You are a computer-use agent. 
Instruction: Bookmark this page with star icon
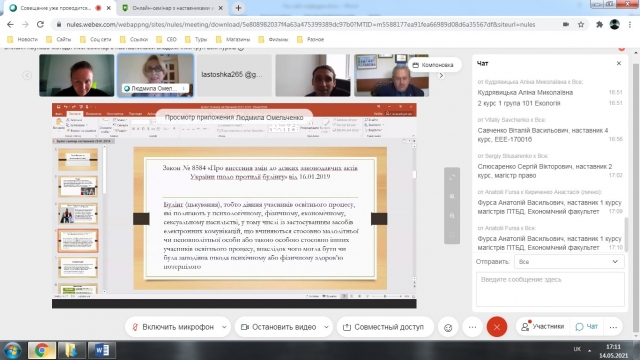[581, 24]
